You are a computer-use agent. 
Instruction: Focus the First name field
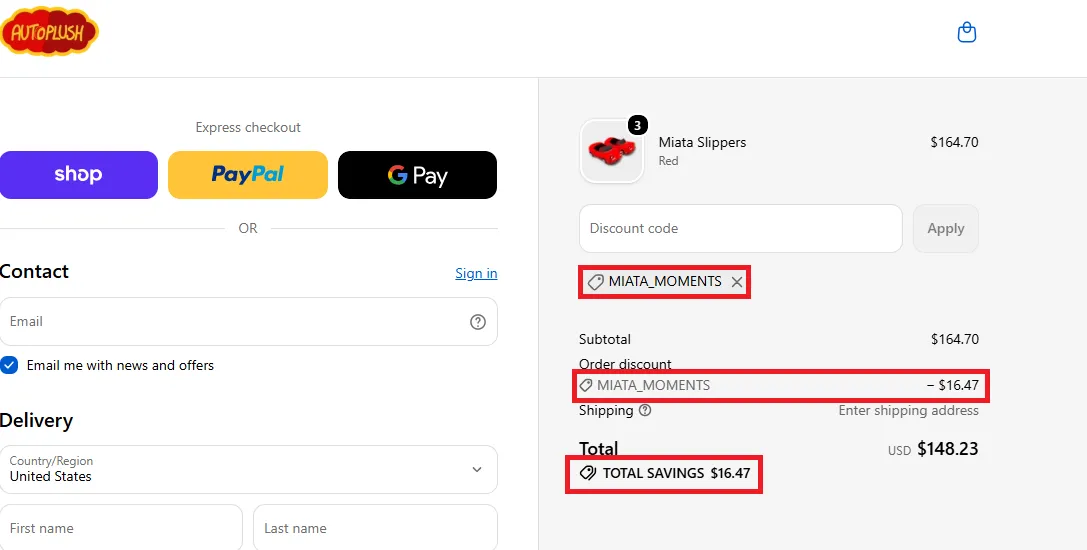tap(121, 527)
